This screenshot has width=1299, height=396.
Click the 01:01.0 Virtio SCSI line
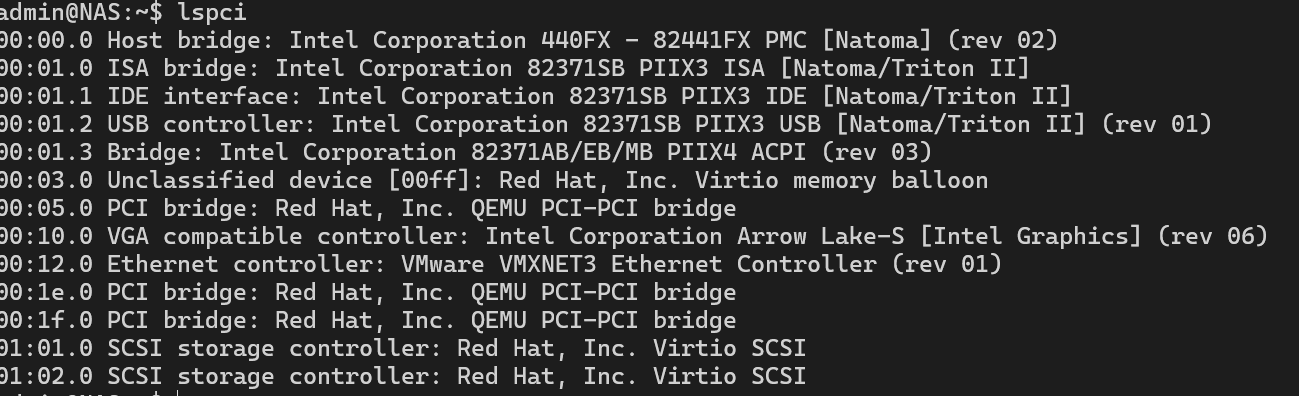pos(403,349)
